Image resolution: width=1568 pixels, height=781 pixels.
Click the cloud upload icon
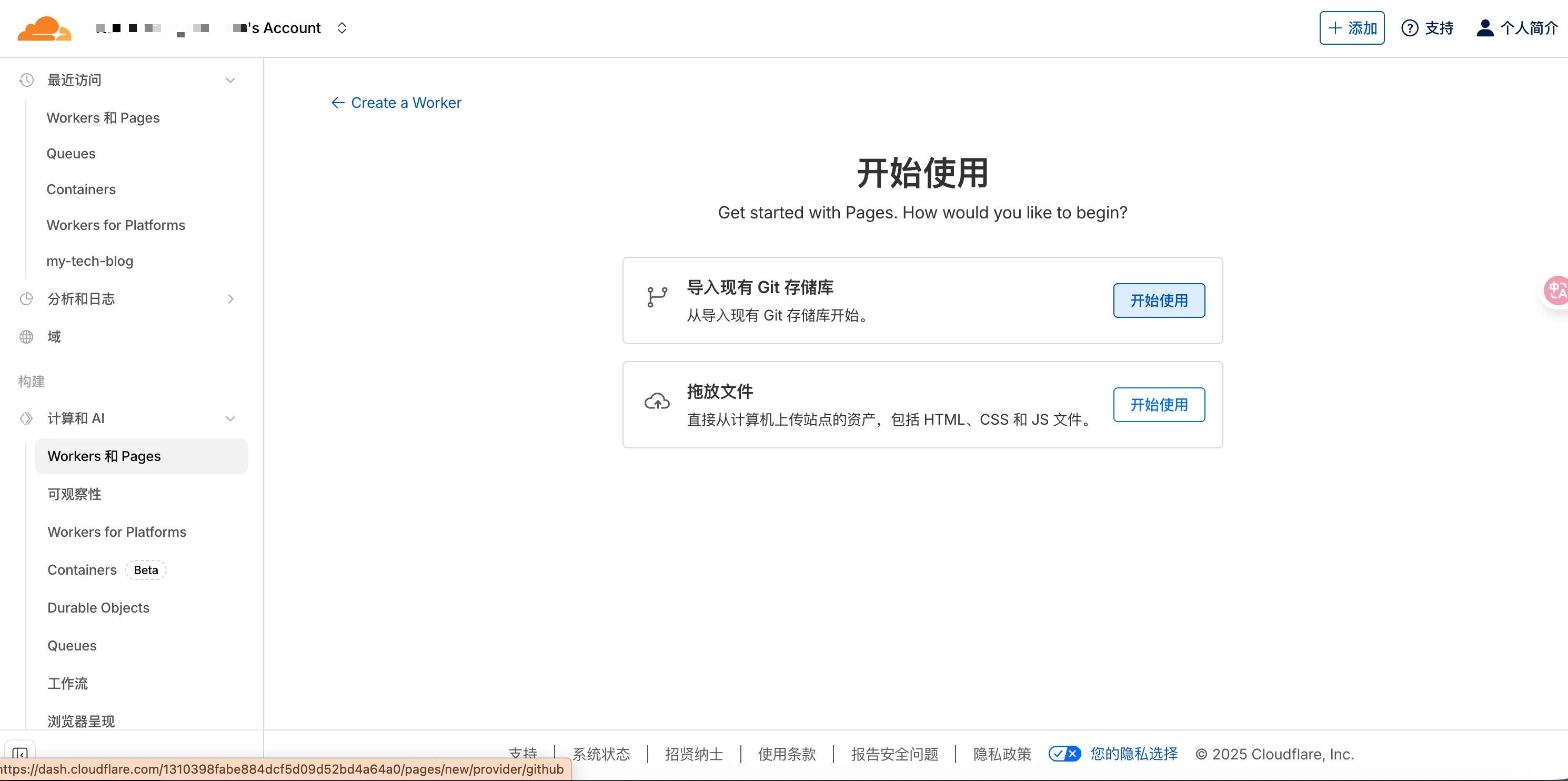point(657,402)
